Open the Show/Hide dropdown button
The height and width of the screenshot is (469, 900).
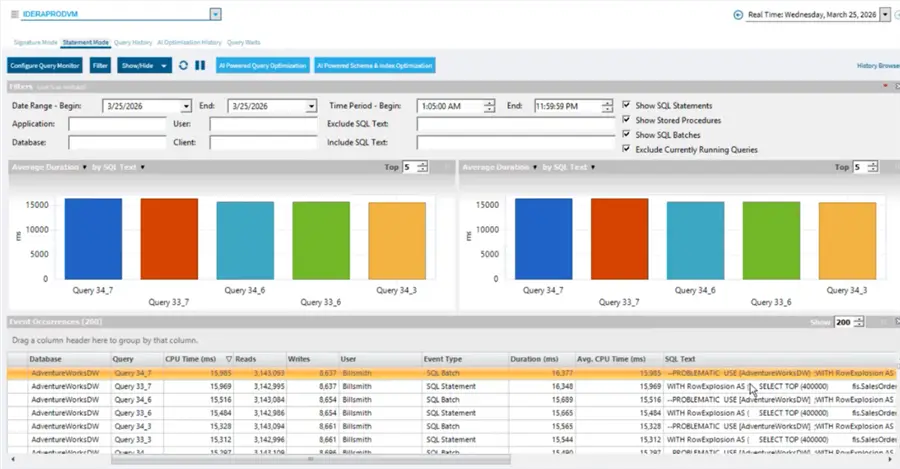[144, 65]
